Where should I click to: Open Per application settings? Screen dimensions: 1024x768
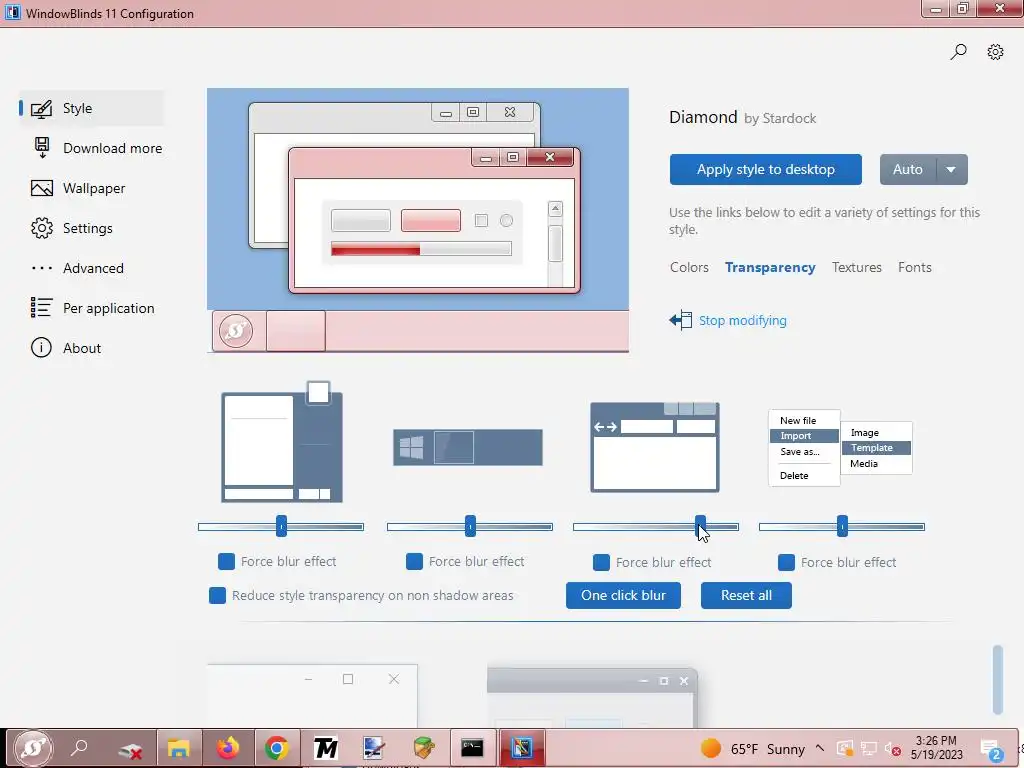pyautogui.click(x=93, y=308)
